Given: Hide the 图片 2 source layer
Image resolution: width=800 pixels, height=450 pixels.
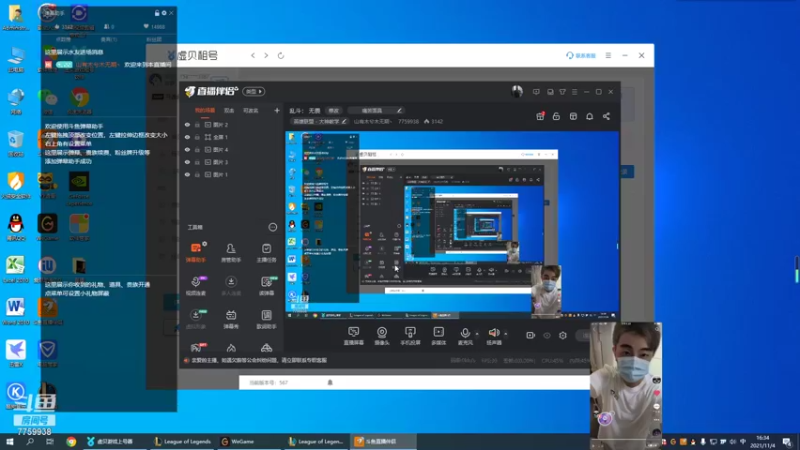Looking at the screenshot, I should (x=187, y=124).
